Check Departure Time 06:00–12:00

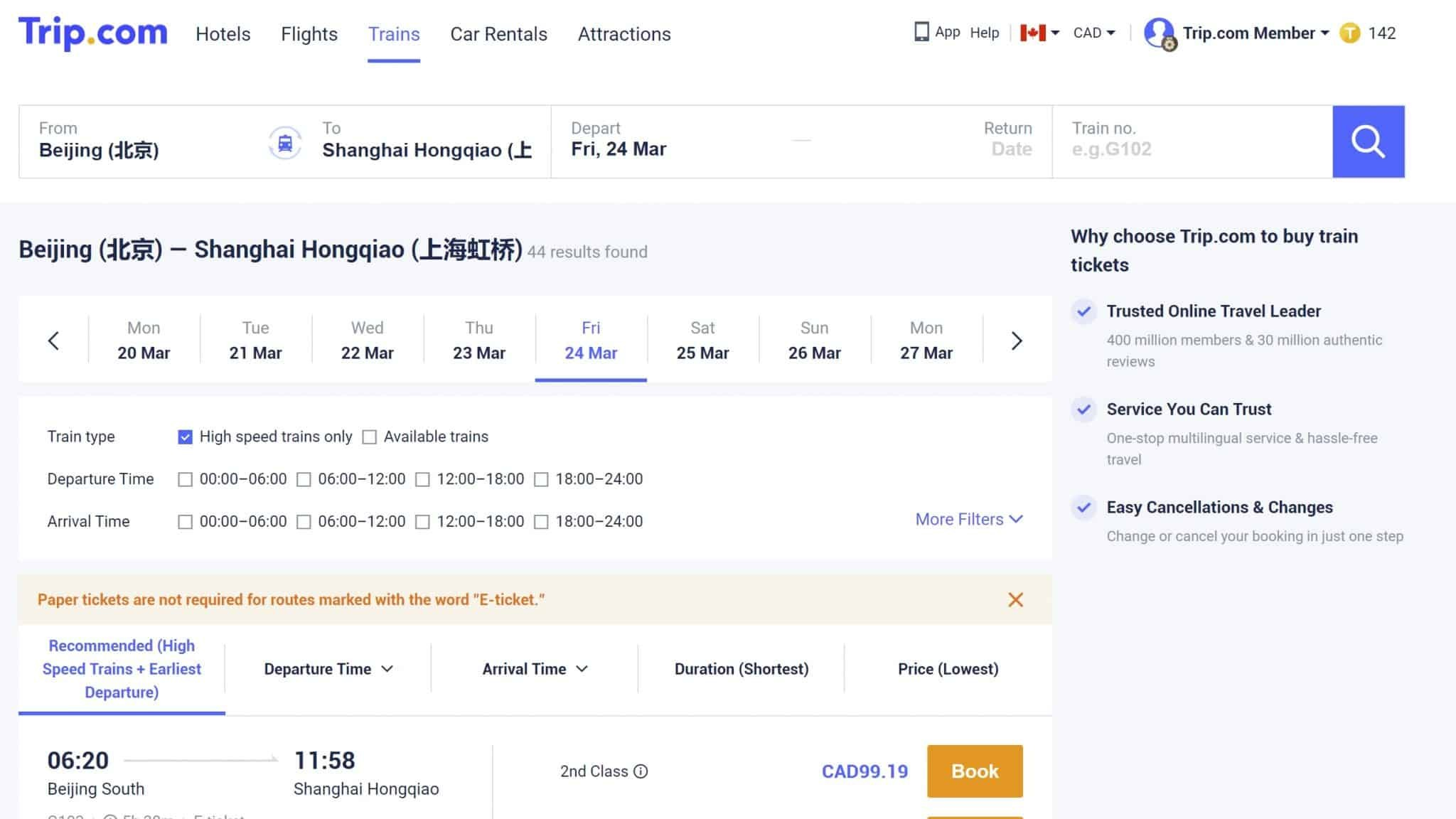(x=304, y=480)
